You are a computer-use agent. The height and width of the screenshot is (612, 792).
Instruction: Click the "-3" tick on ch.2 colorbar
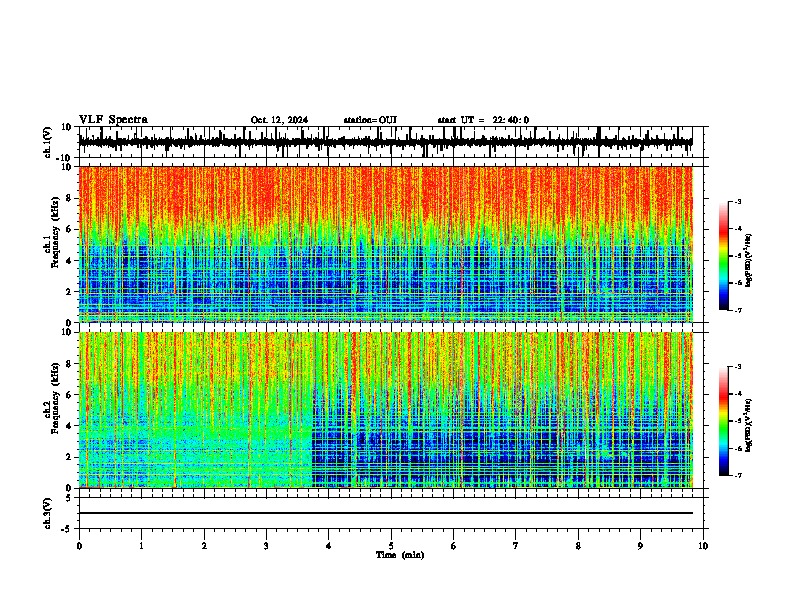tap(738, 367)
